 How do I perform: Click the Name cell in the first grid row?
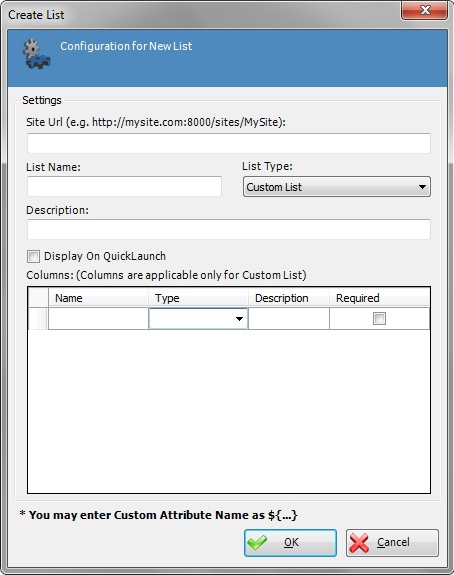click(98, 319)
